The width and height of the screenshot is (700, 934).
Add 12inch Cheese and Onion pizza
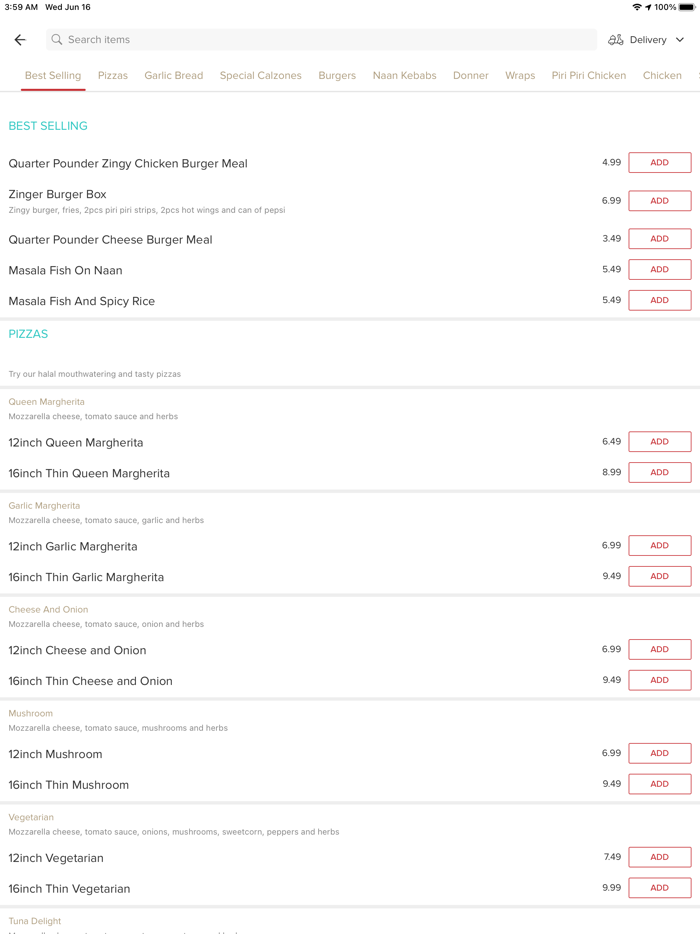pos(659,650)
